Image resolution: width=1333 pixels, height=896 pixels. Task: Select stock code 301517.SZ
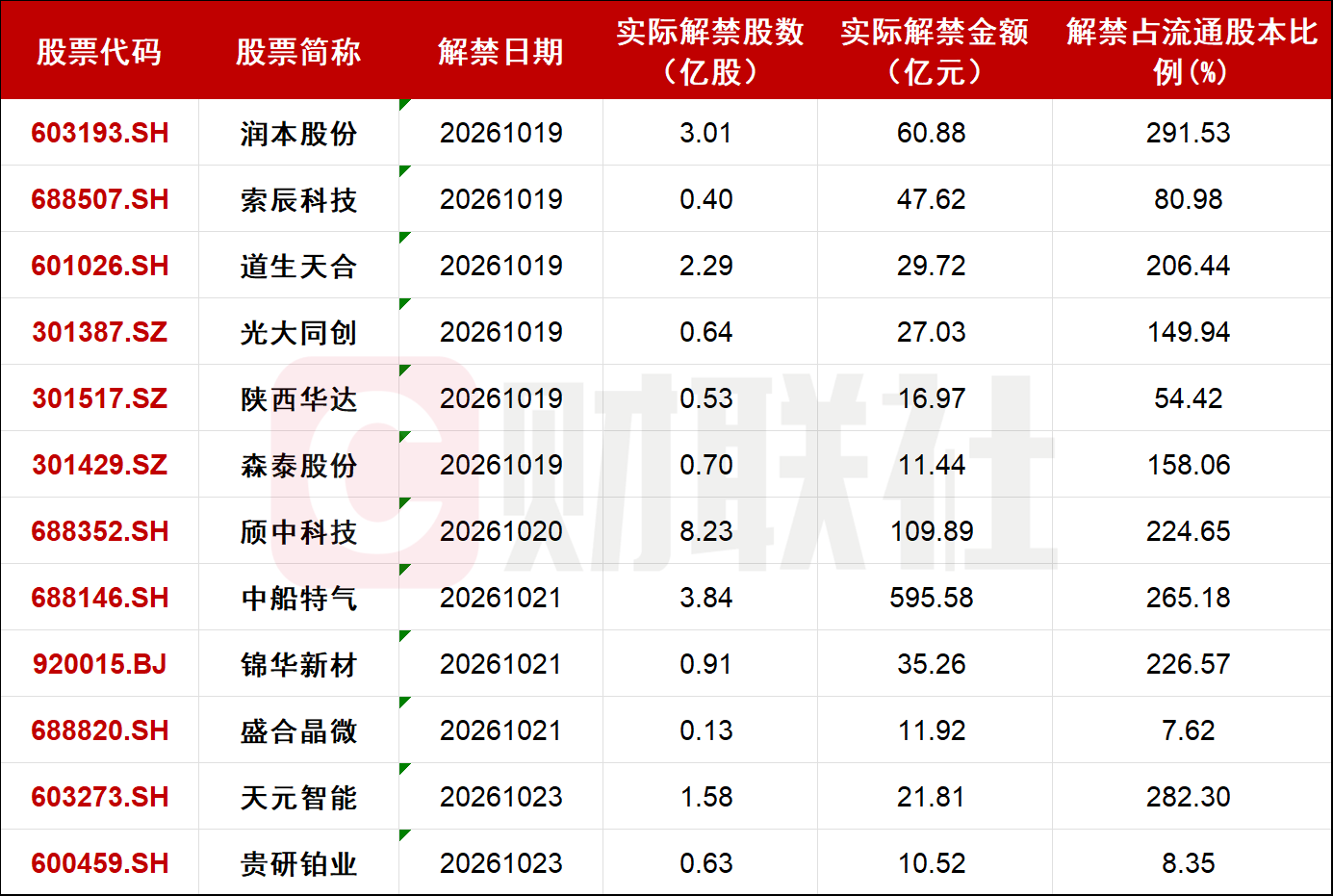point(100,398)
